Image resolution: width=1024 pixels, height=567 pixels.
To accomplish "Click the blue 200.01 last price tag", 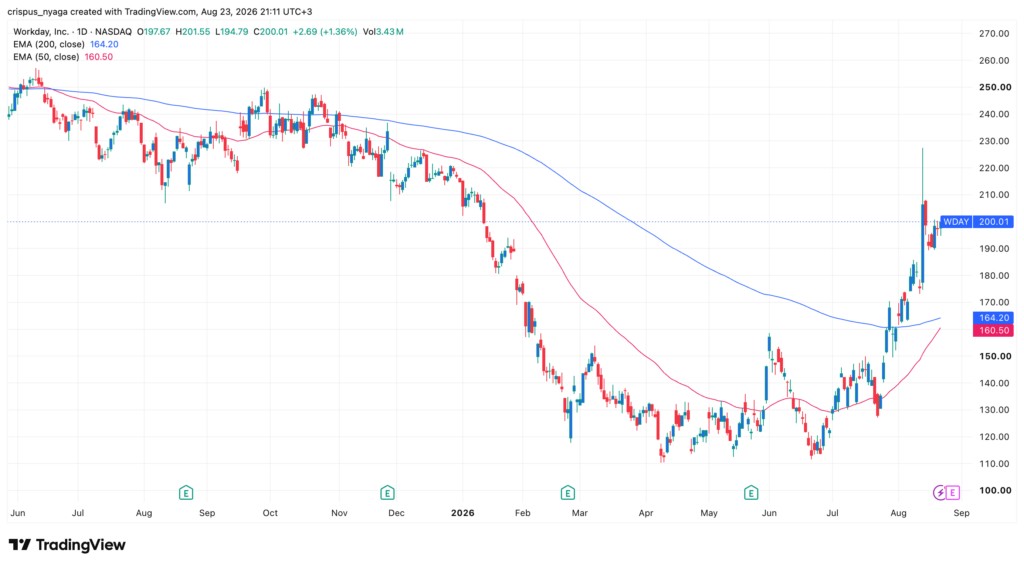I will pos(993,222).
